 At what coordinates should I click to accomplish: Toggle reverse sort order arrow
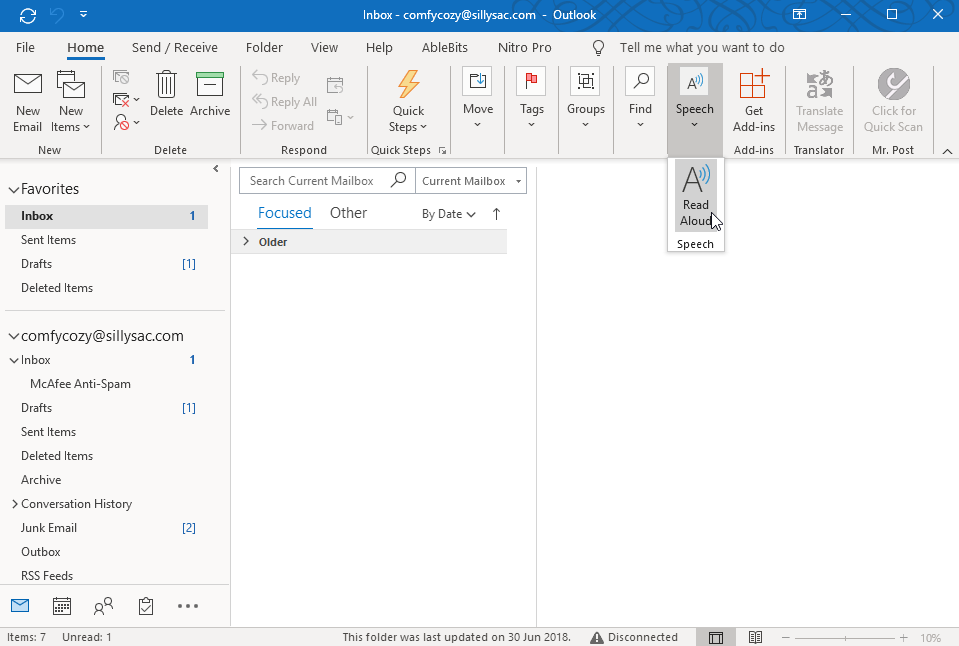pos(496,214)
